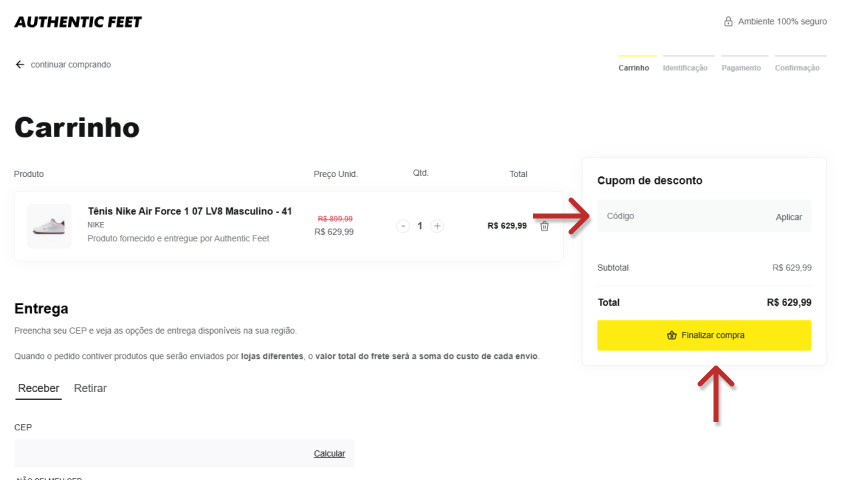Click the Entrega section heading
The image size is (850, 480).
(41, 309)
